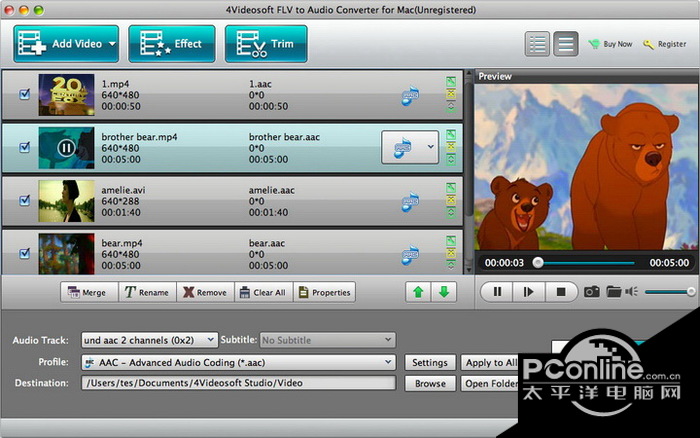
Task: Mute audio with the speaker icon
Action: (632, 292)
